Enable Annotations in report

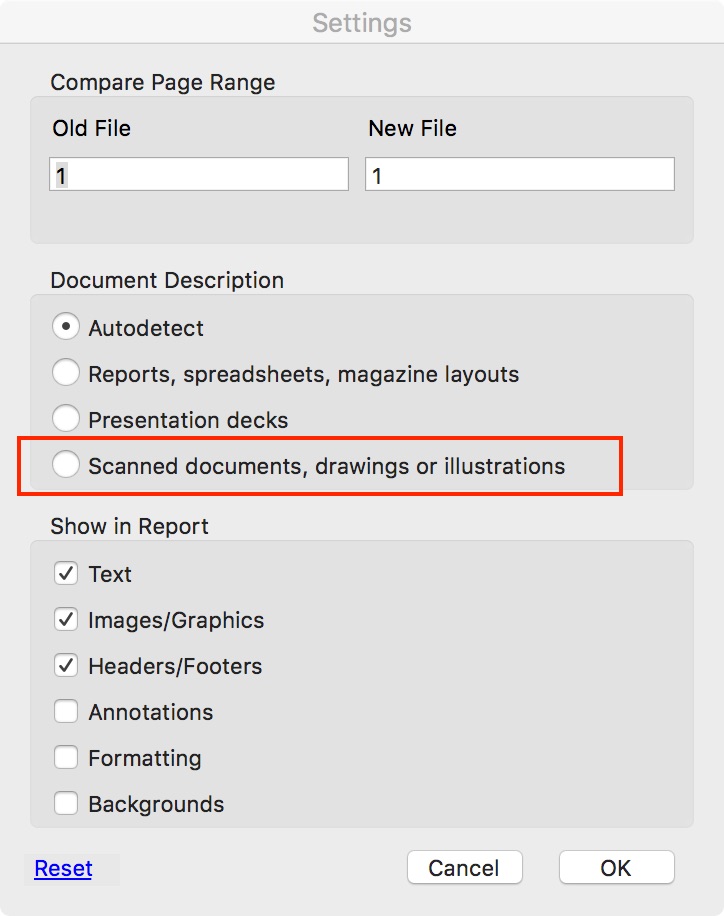66,712
